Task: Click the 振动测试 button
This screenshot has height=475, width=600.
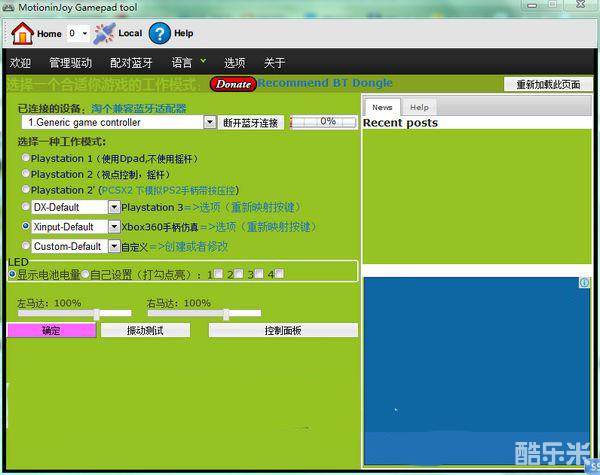Action: click(x=145, y=330)
